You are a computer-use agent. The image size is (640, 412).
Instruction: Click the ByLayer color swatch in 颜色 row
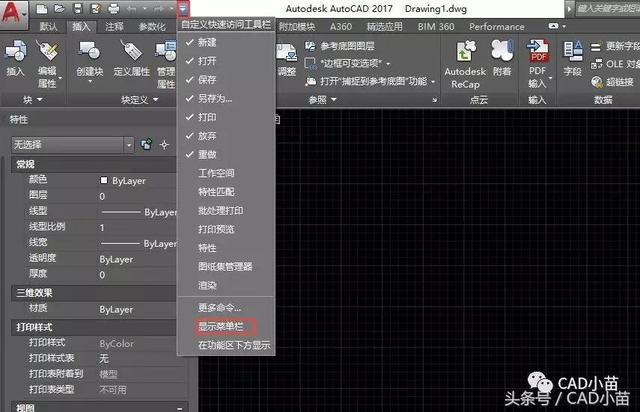tap(104, 180)
